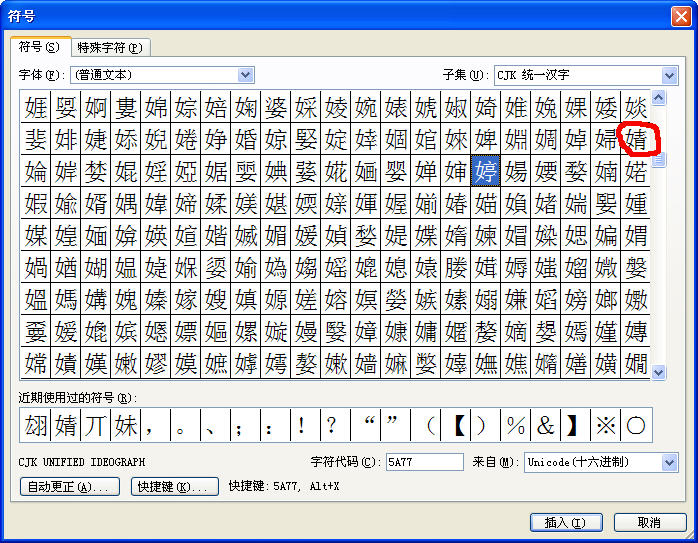Select the 婦 character in the grid
Viewport: 698px width, 543px height.
click(x=606, y=139)
